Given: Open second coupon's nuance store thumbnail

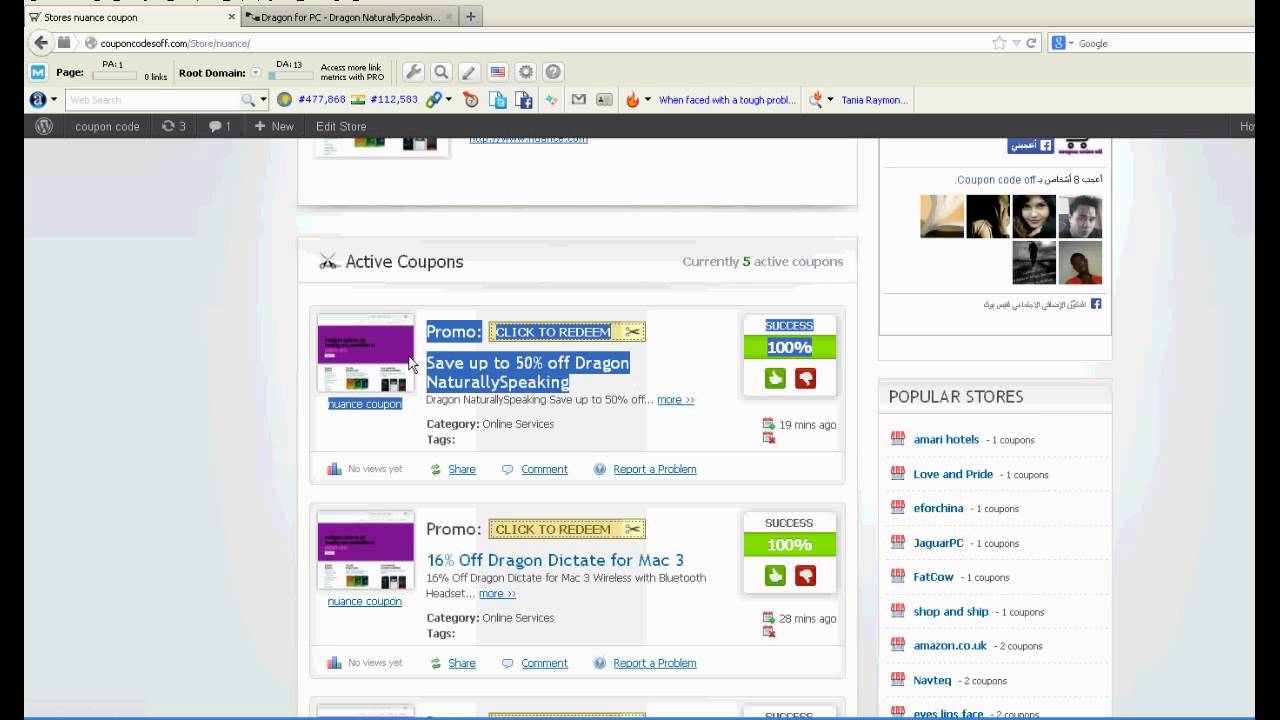Looking at the screenshot, I should click(x=365, y=551).
